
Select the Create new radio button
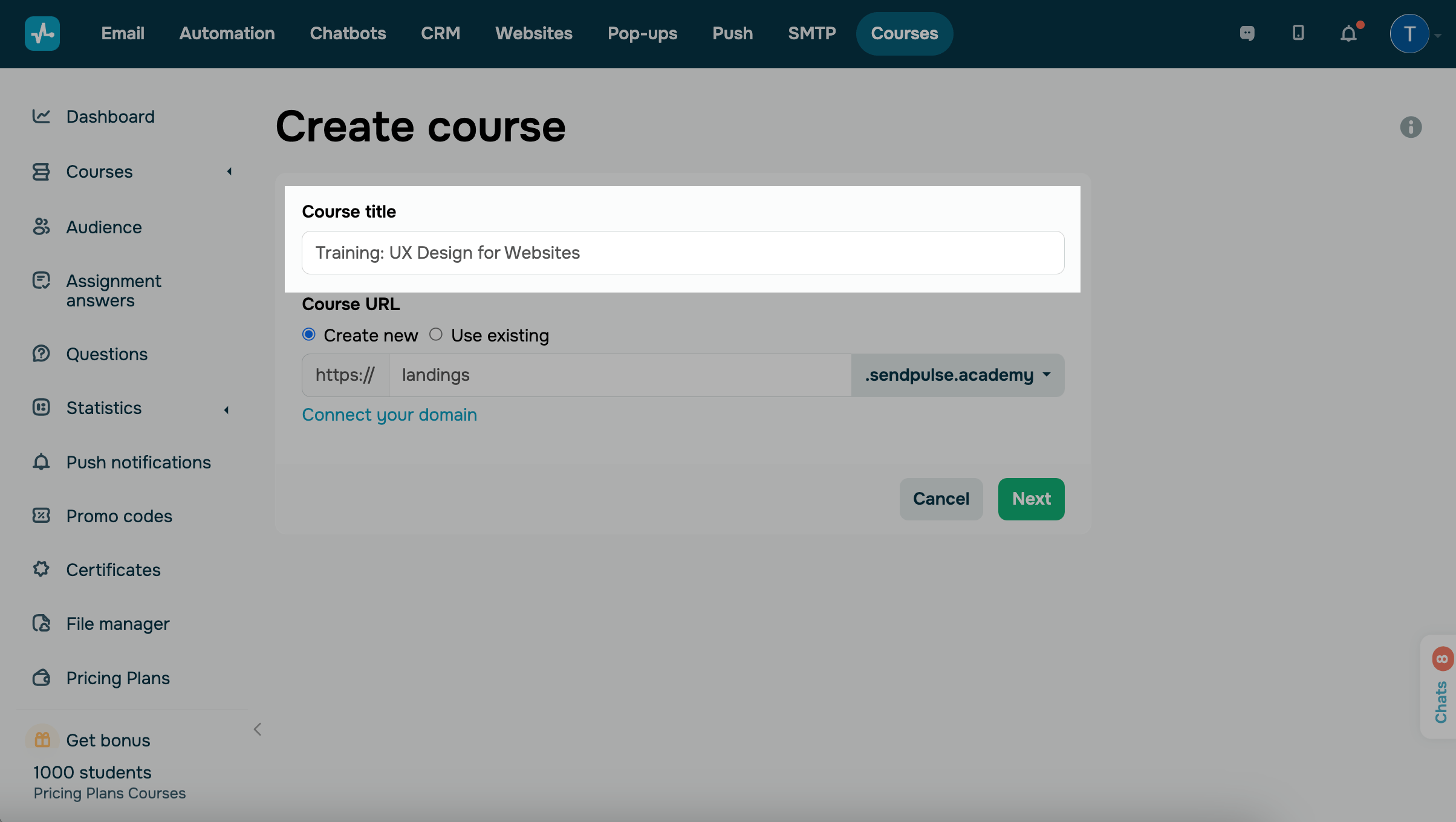pyautogui.click(x=309, y=334)
